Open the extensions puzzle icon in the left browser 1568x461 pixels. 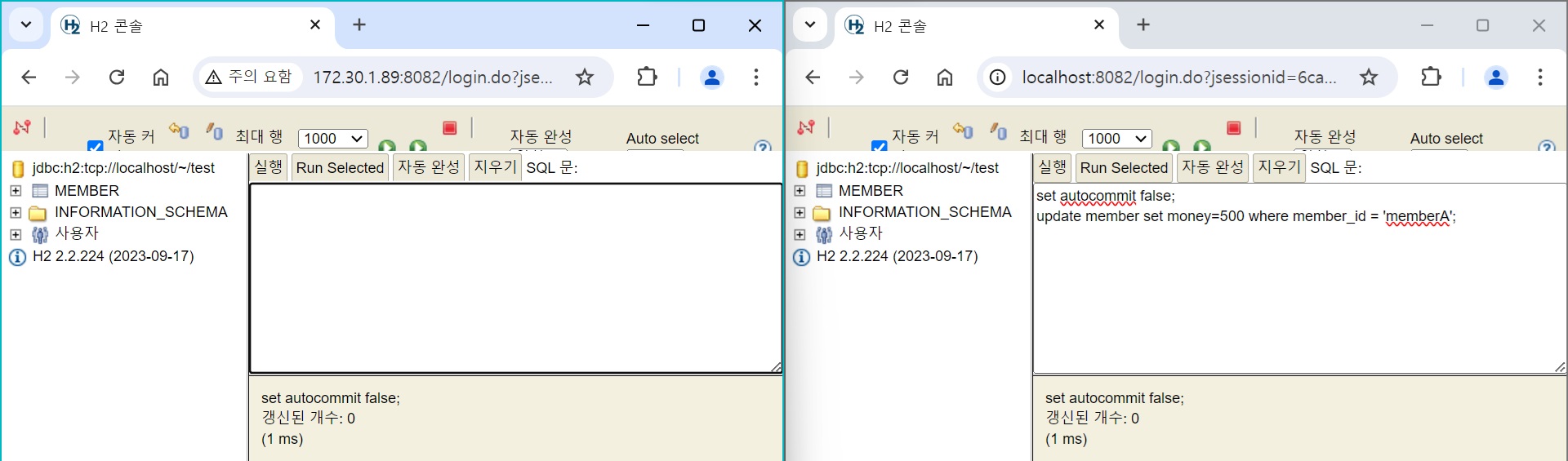pyautogui.click(x=647, y=77)
